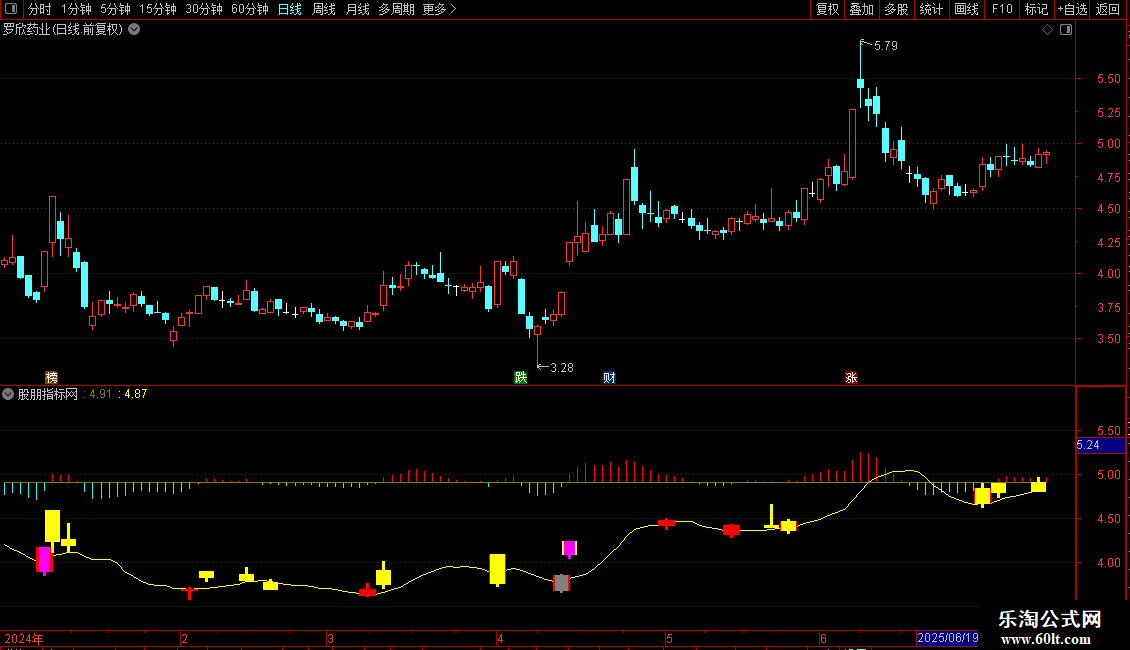Click the 5.24 price tag on the indicator axis
Image resolution: width=1130 pixels, height=650 pixels.
(1100, 445)
